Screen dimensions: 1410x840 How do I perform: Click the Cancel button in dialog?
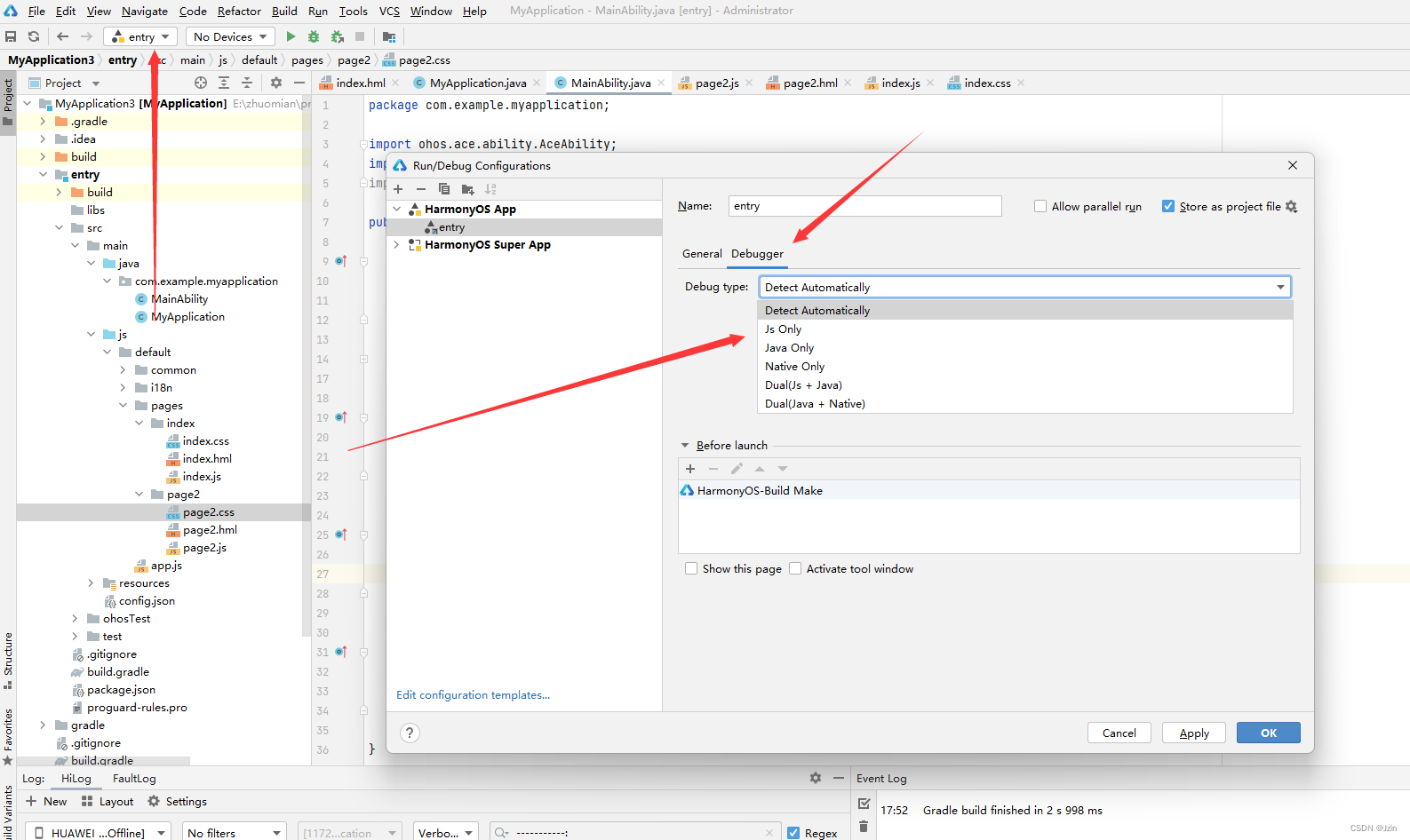[1119, 733]
